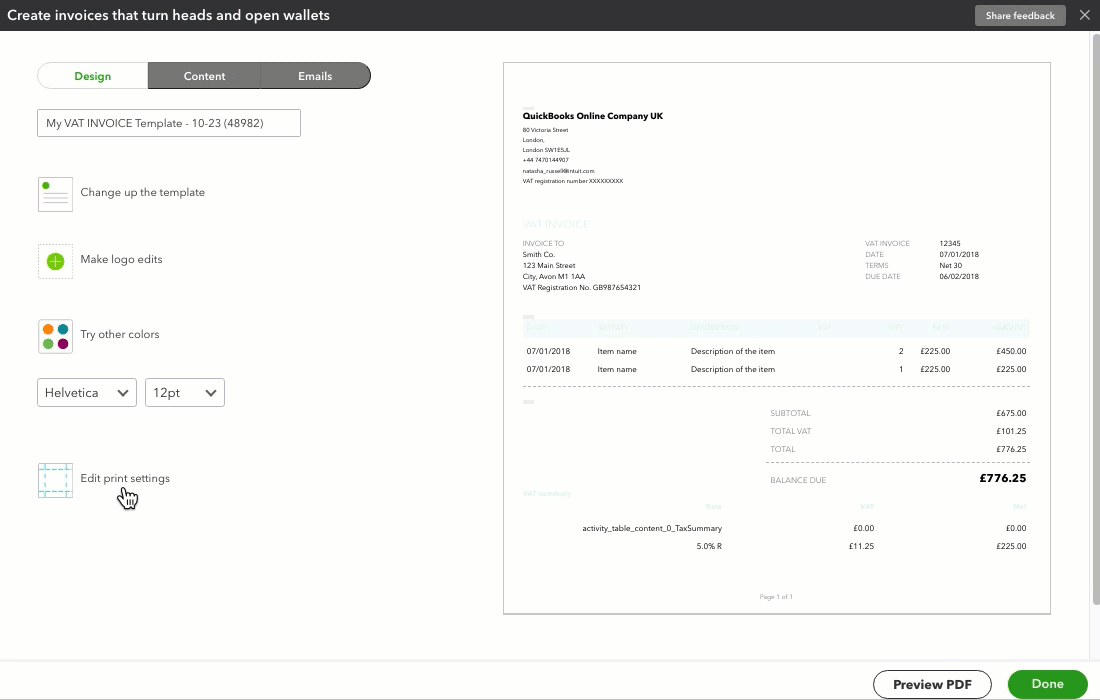This screenshot has height=700, width=1100.
Task: Click the Preview PDF button
Action: 932,685
